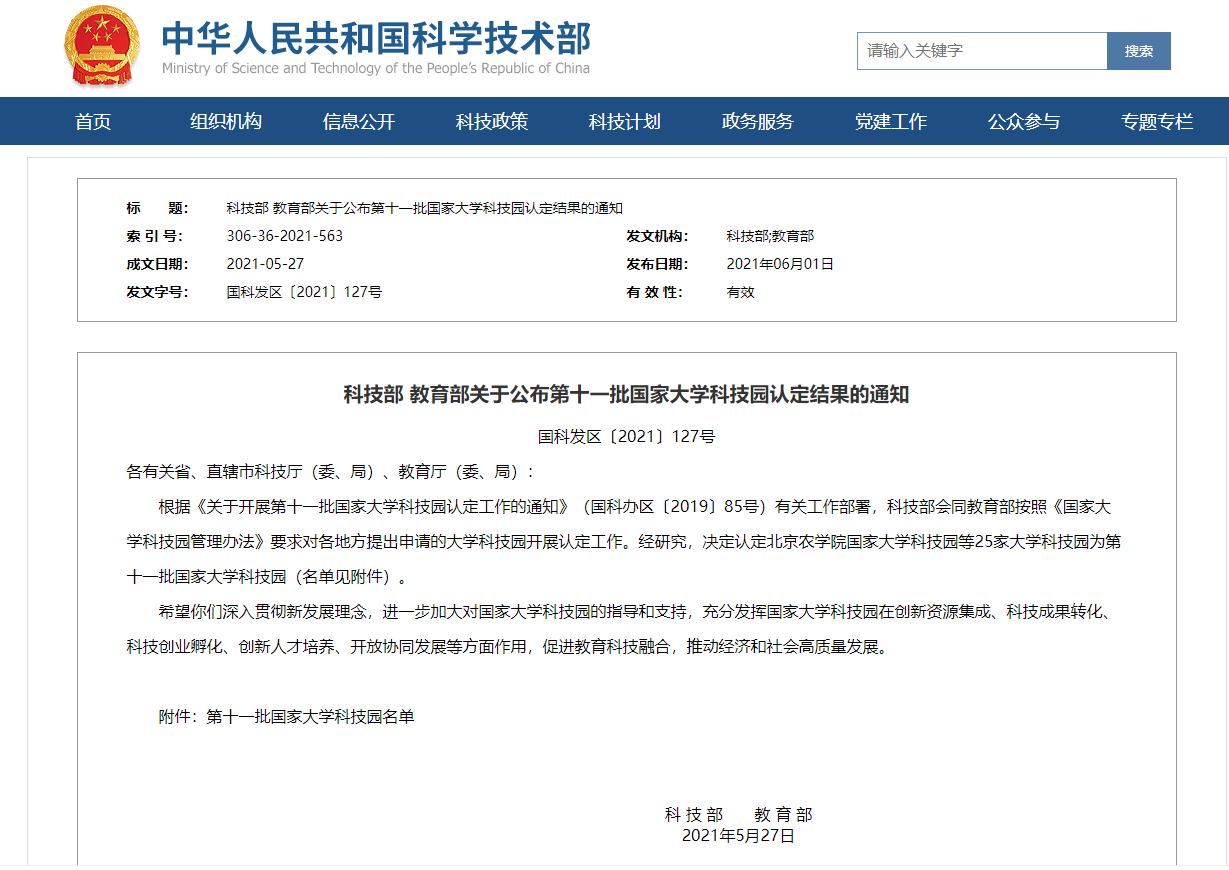Click the 中华人民共和国科学技术部 site title

coord(376,37)
